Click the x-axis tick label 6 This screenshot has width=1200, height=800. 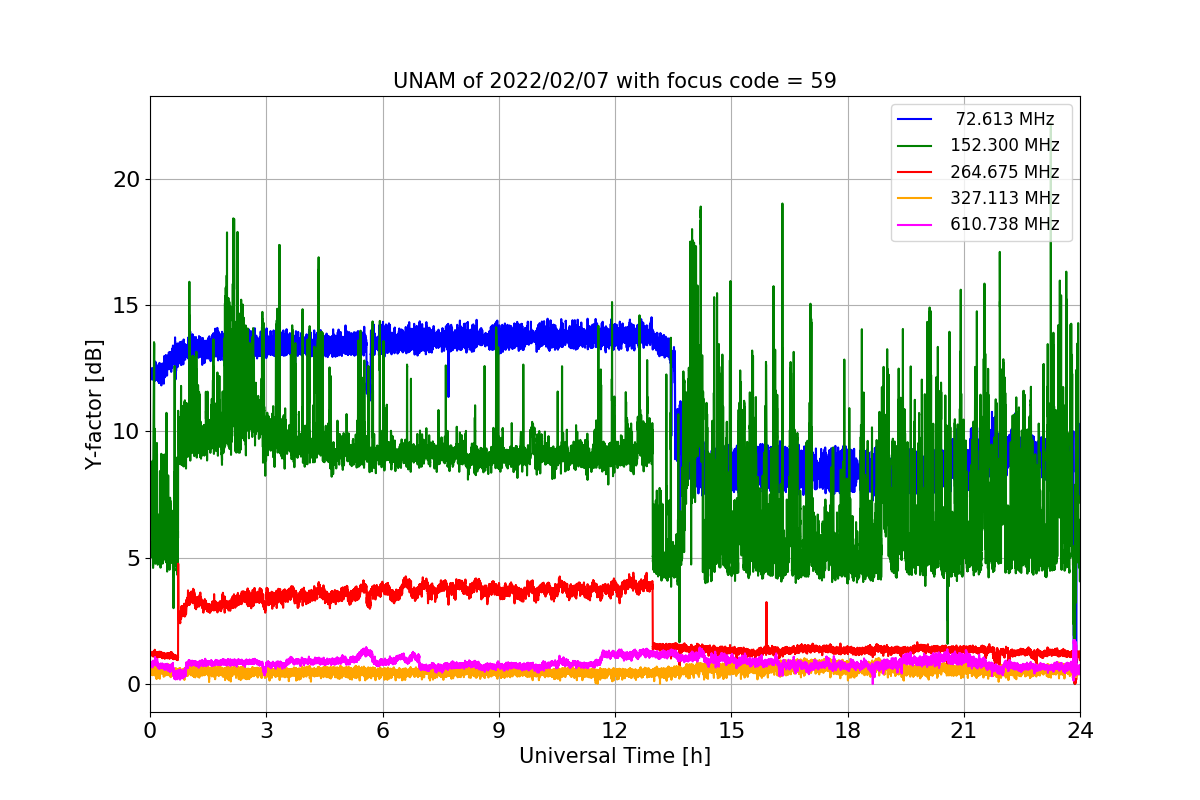pyautogui.click(x=382, y=730)
